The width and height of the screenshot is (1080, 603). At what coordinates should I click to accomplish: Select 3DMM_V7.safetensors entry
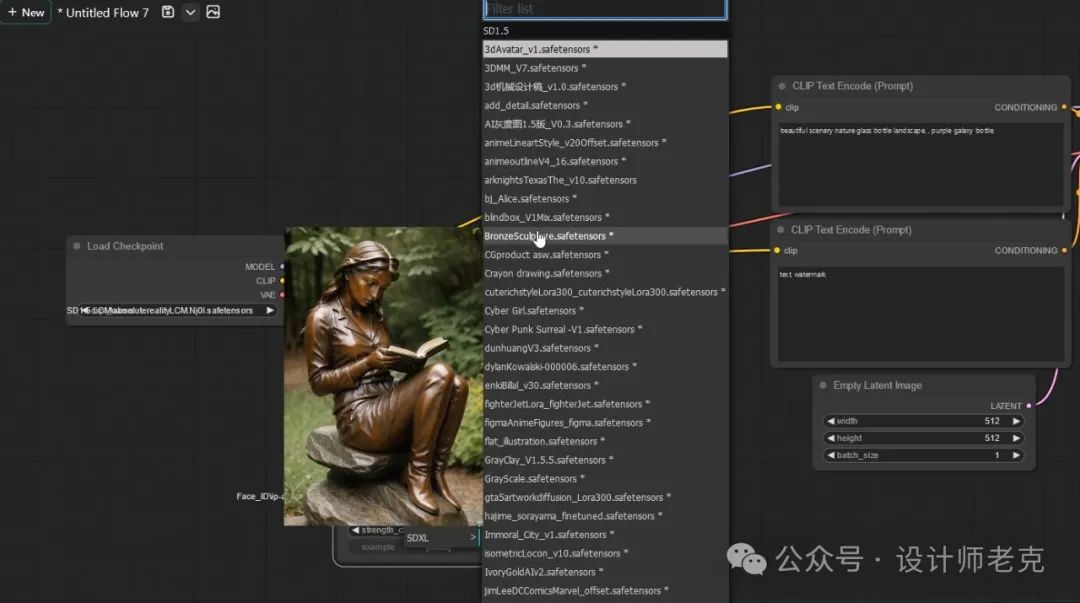605,68
